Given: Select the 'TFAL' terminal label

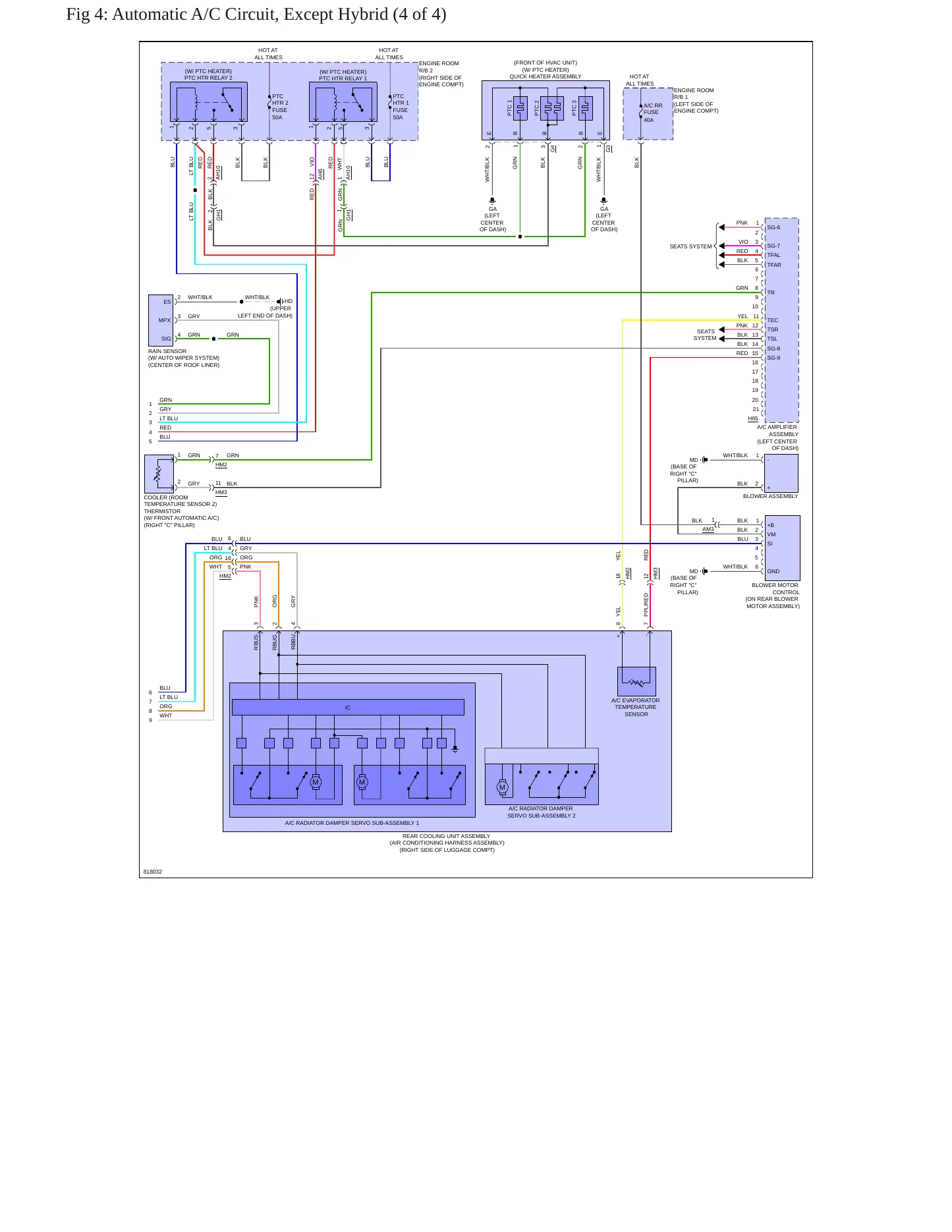Looking at the screenshot, I should point(773,255).
